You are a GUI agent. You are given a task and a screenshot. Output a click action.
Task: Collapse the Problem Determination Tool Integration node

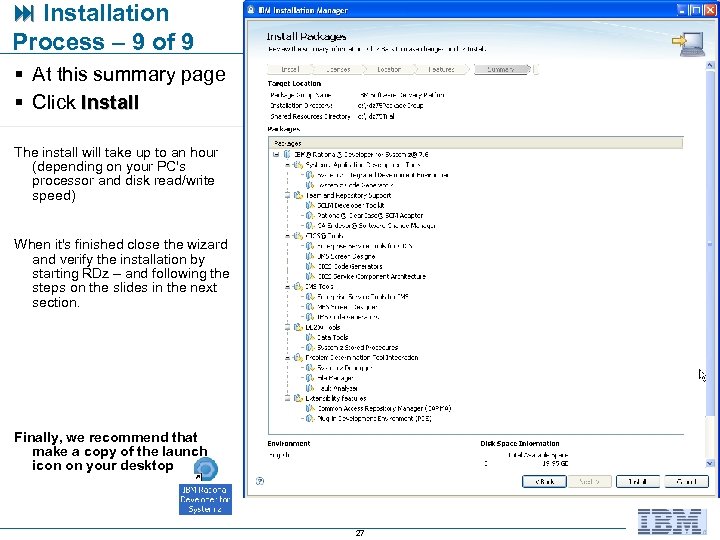287,357
